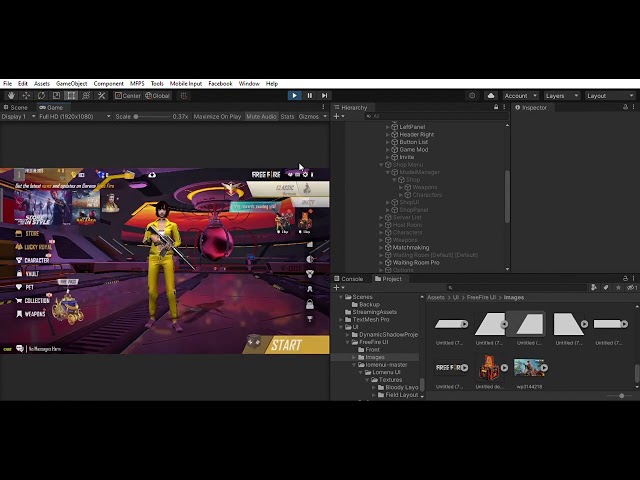Select the Scale tool
This screenshot has height=480, width=640.
pyautogui.click(x=56, y=96)
